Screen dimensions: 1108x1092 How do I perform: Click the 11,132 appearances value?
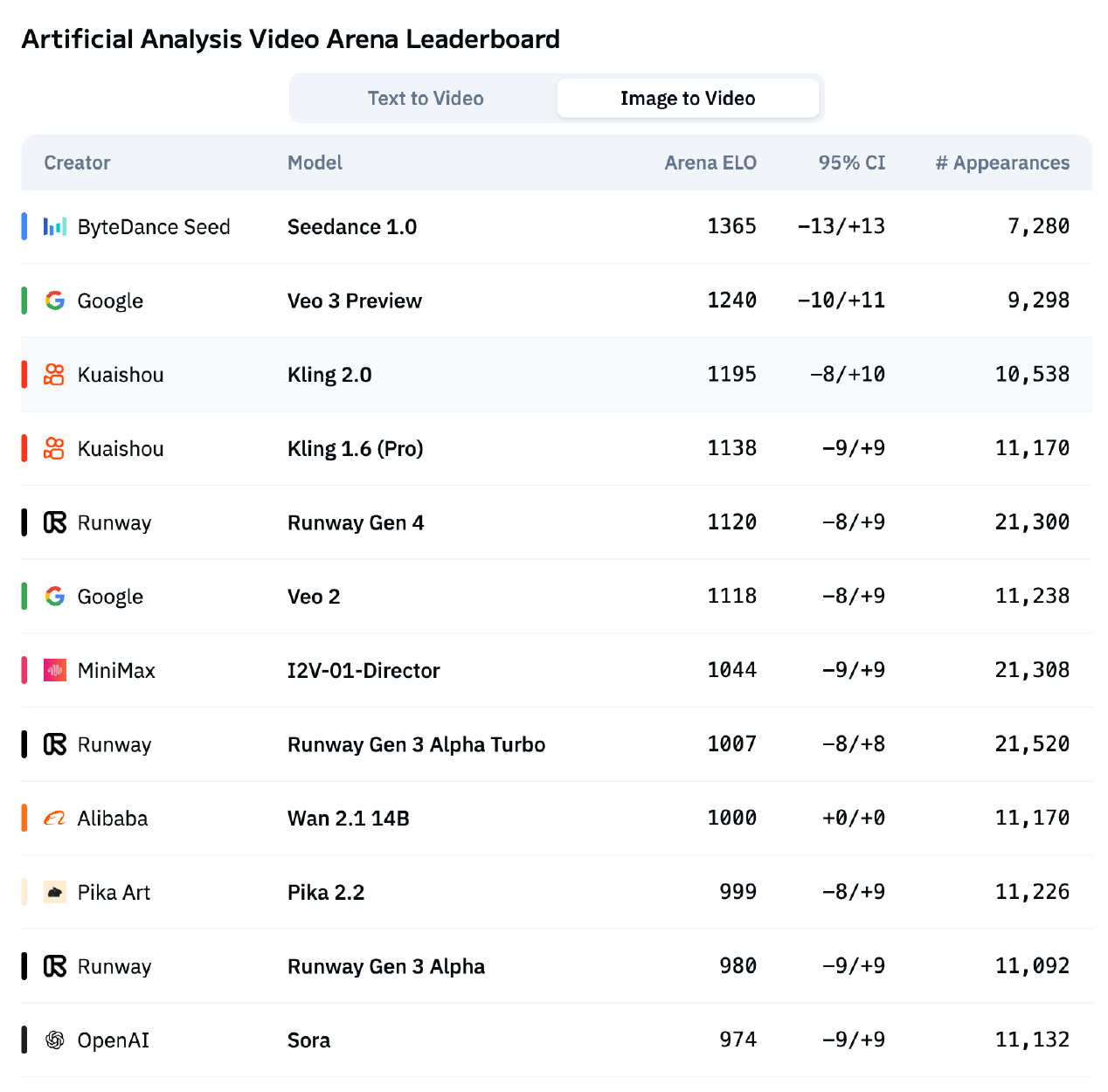[1033, 1040]
